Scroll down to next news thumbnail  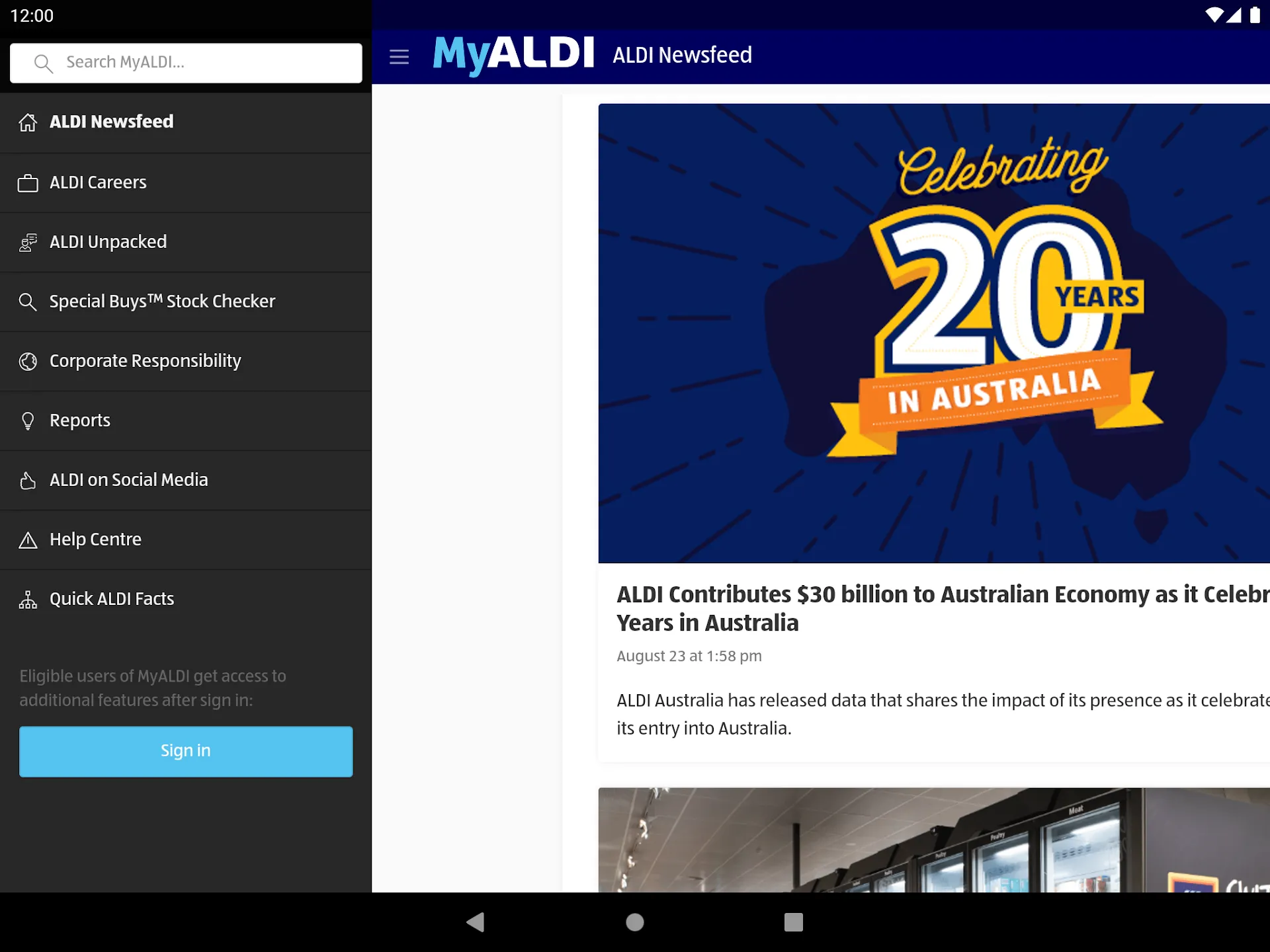[934, 840]
